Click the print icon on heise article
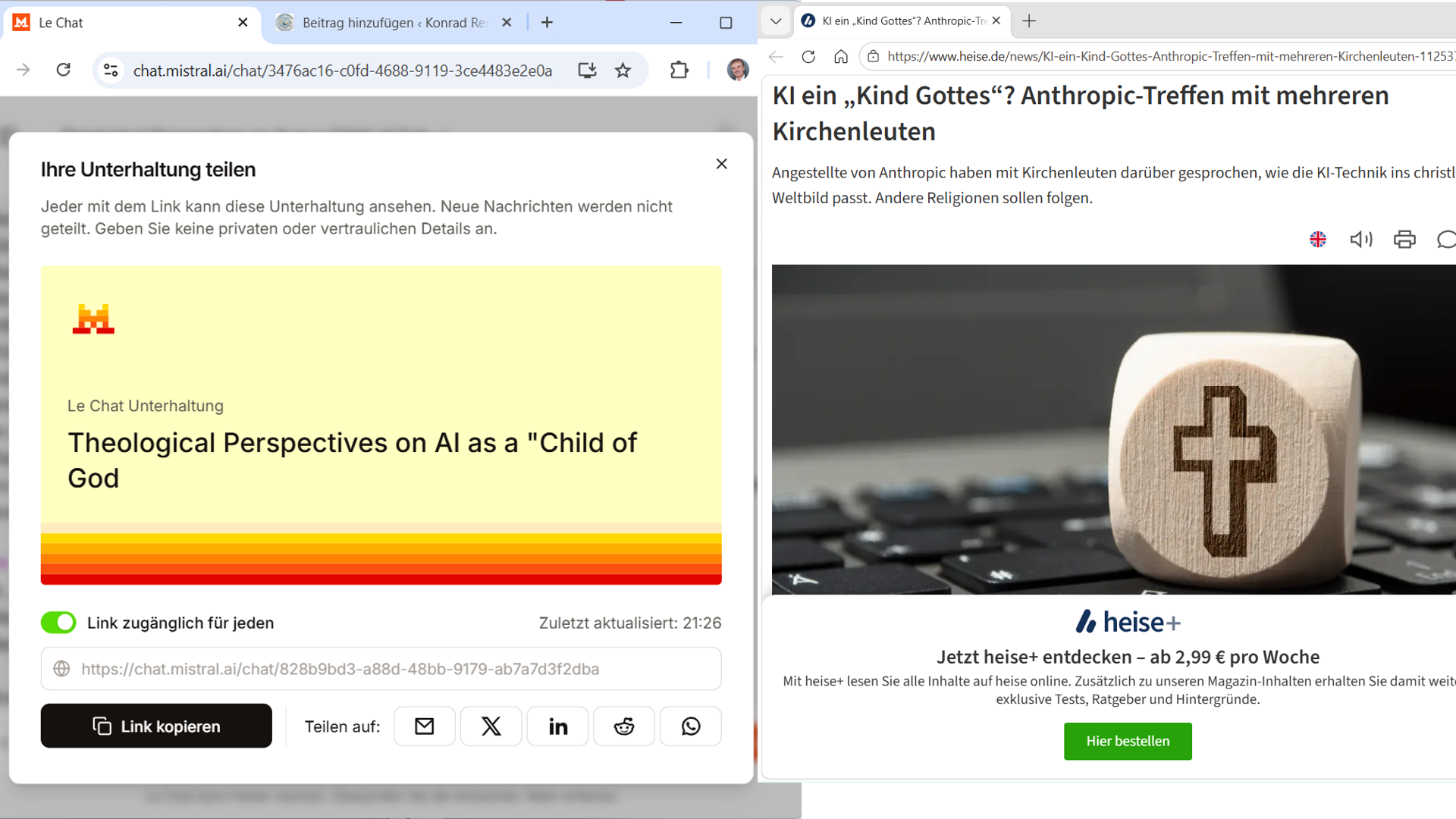 click(1404, 240)
